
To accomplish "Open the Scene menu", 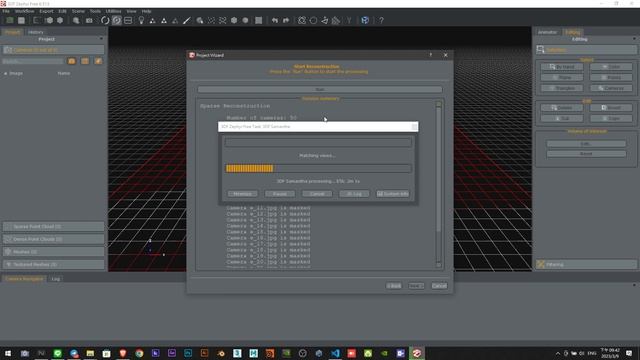I will (x=78, y=11).
